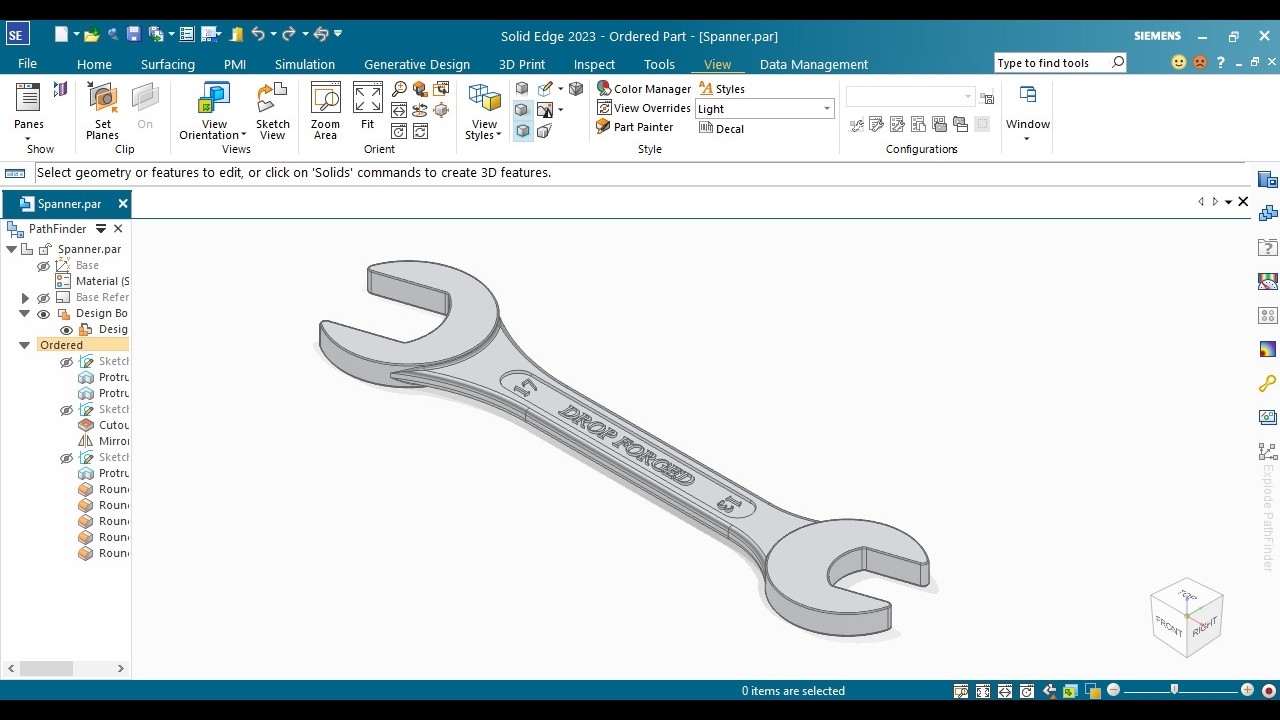Open the Surfacing tab

click(x=168, y=64)
